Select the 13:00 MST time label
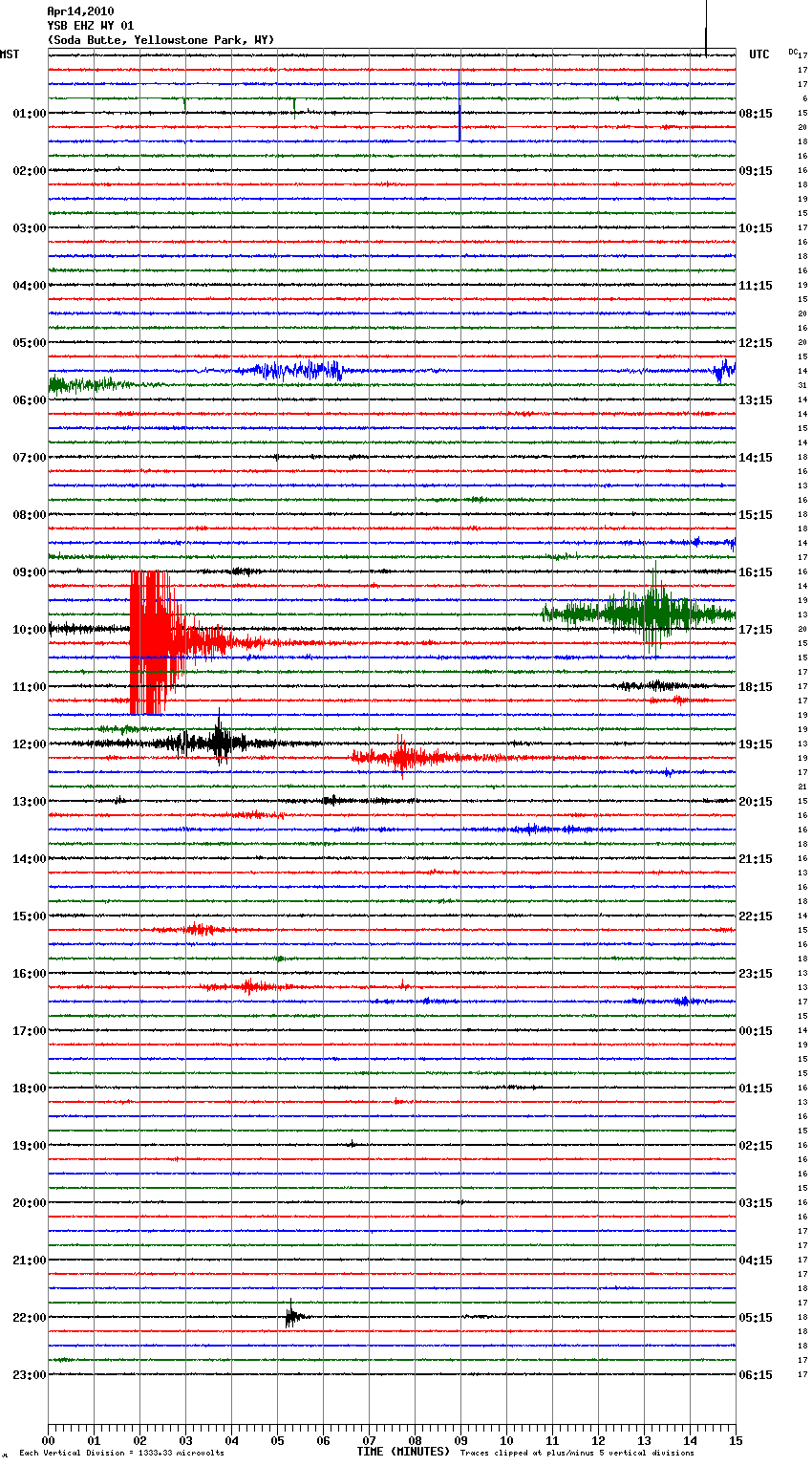This screenshot has height=1466, width=812. [30, 802]
